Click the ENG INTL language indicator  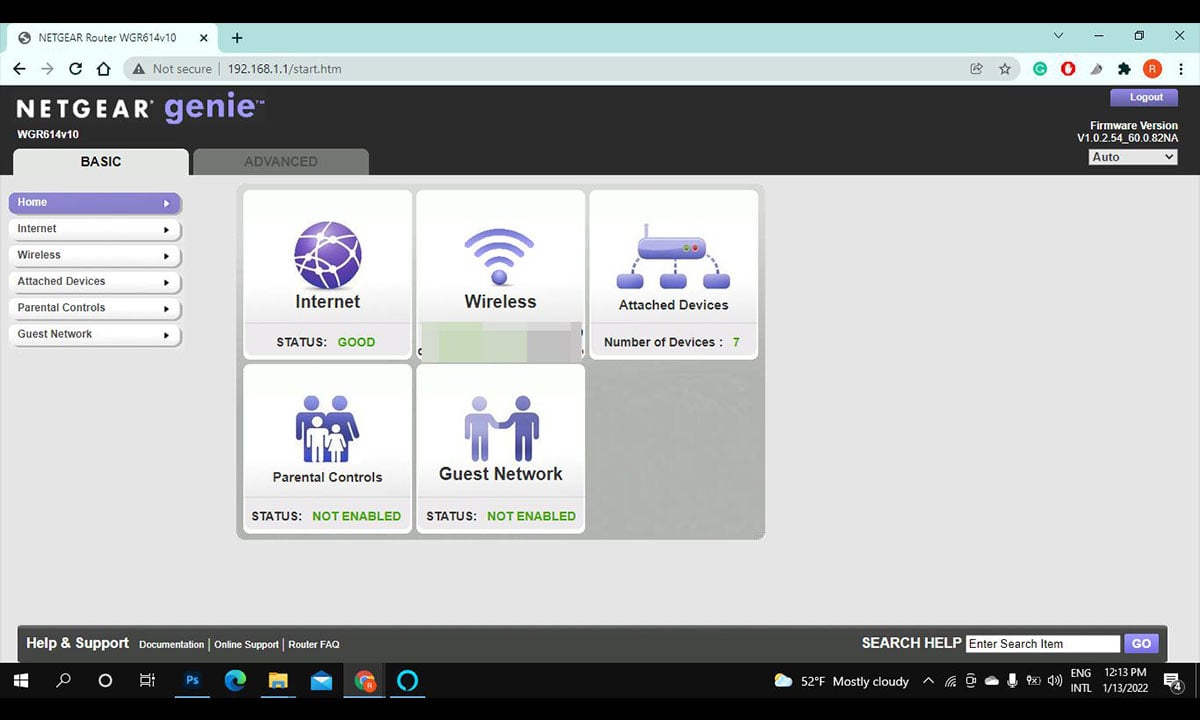point(1081,681)
